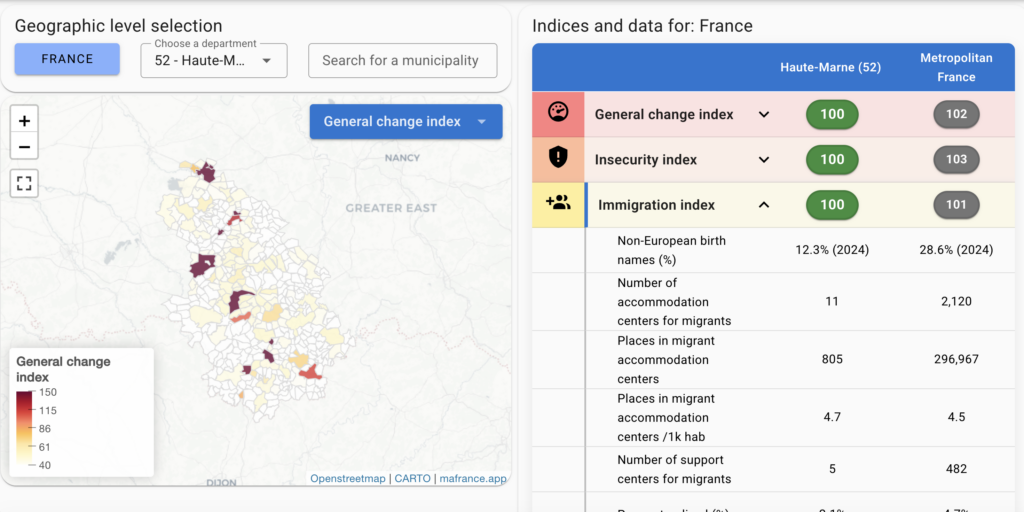1024x512 pixels.
Task: Click the Insecurity index shield icon
Action: point(558,158)
